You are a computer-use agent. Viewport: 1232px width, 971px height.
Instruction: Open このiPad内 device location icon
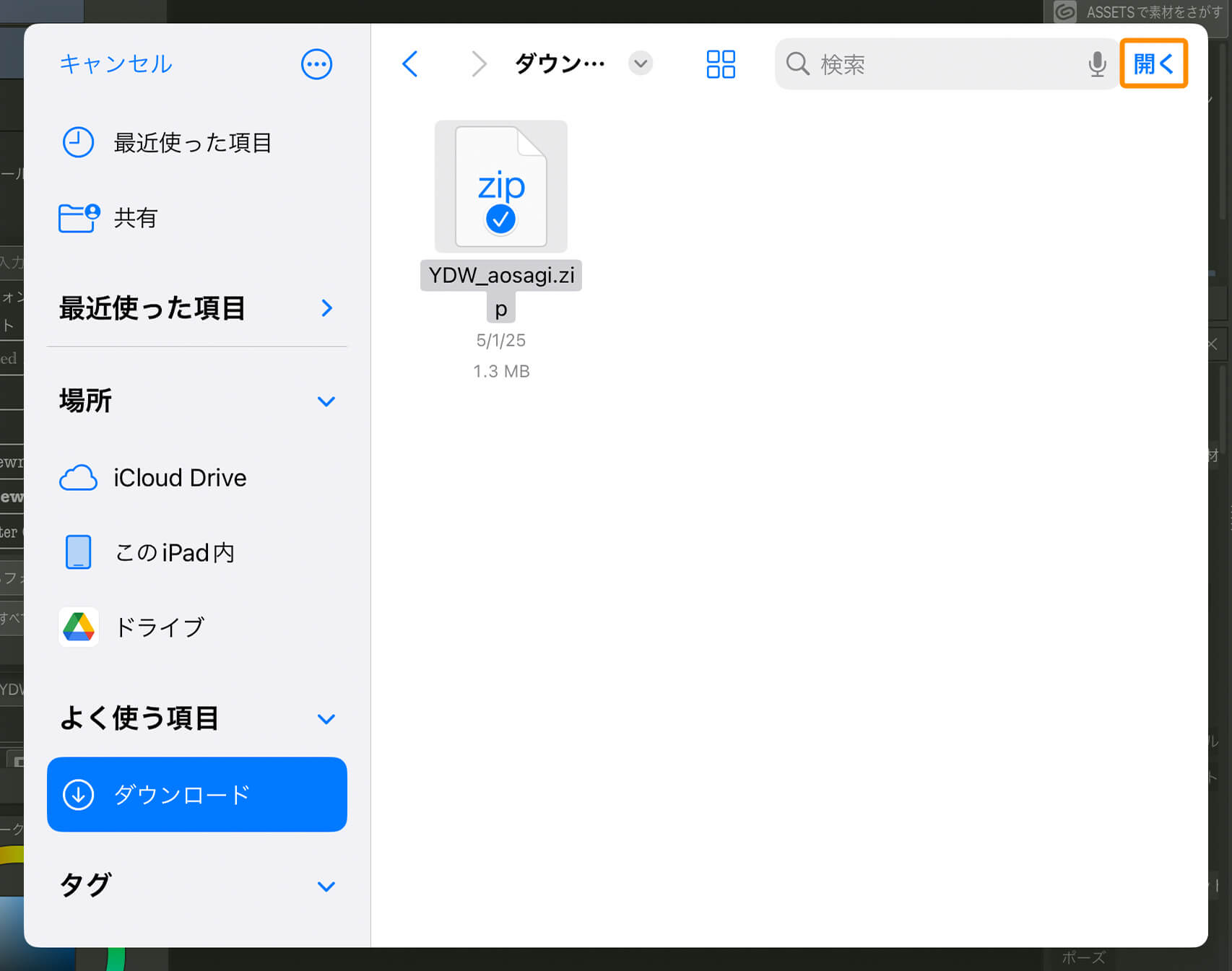(78, 552)
